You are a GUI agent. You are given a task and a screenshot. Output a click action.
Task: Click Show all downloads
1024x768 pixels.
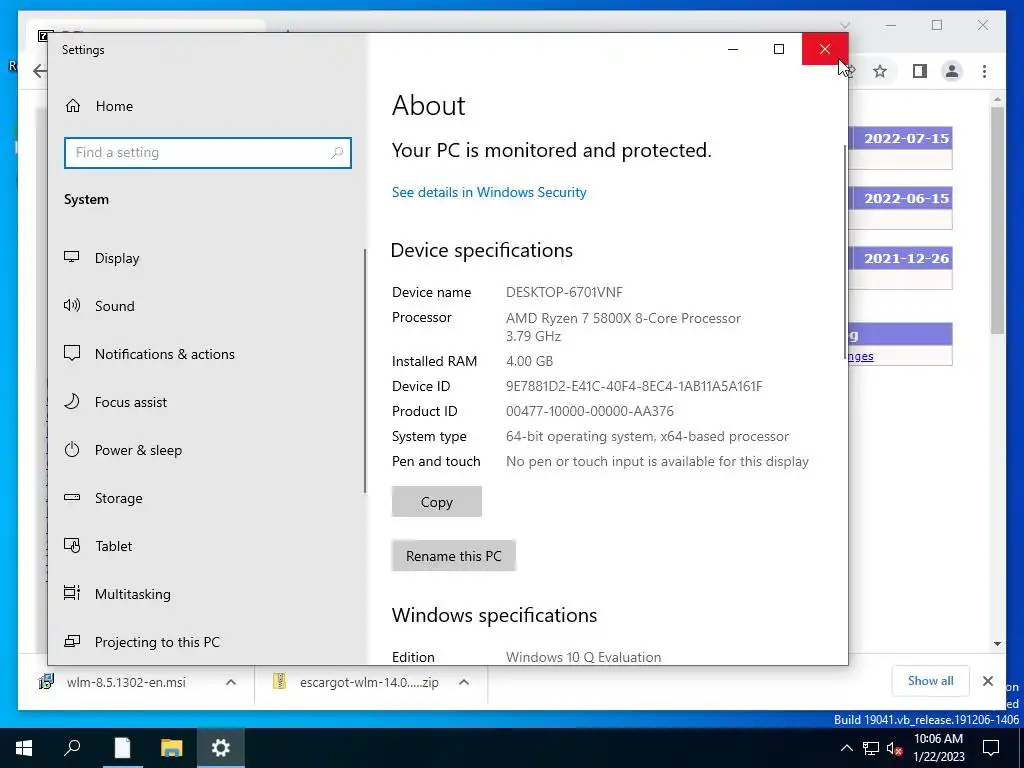pos(931,681)
